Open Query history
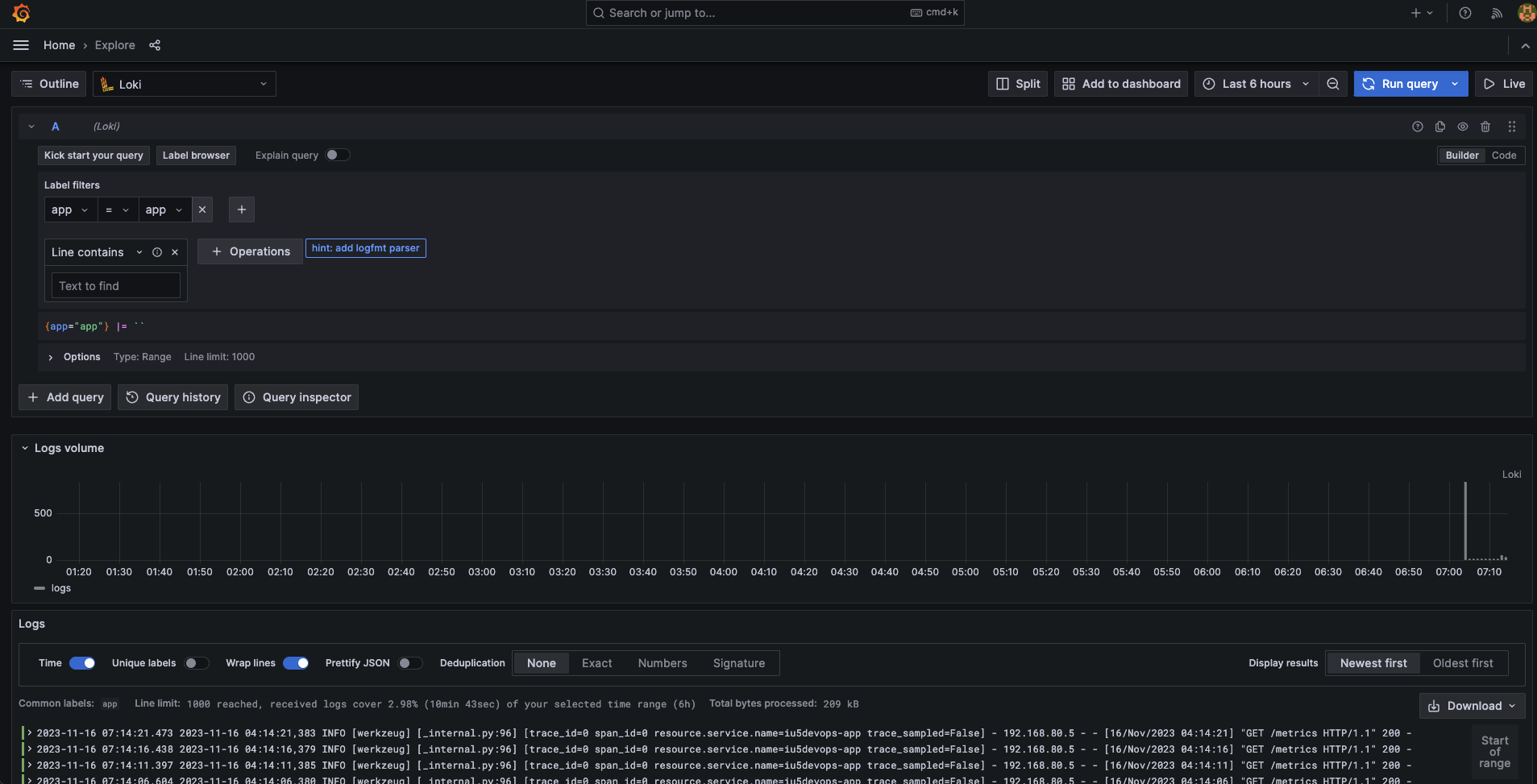Screen dimensions: 1537x784 pyautogui.click(x=172, y=396)
